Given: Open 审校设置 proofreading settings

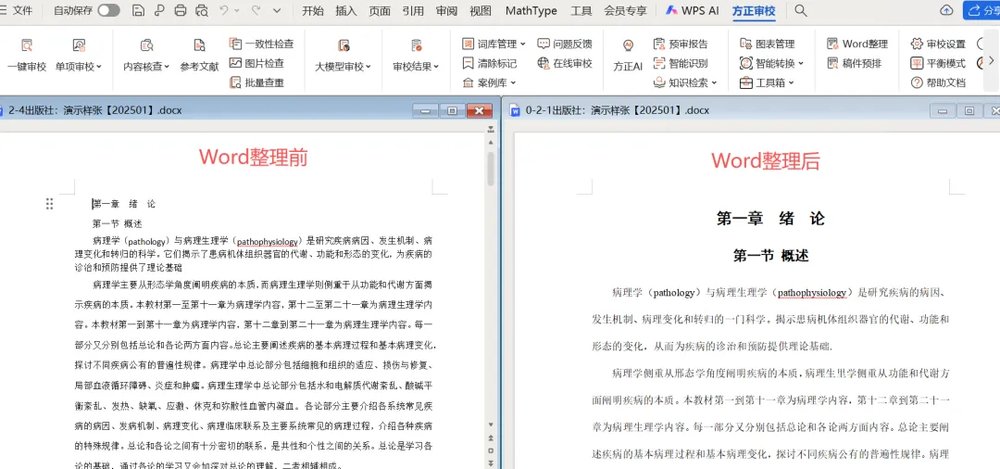Looking at the screenshot, I should tap(938, 44).
